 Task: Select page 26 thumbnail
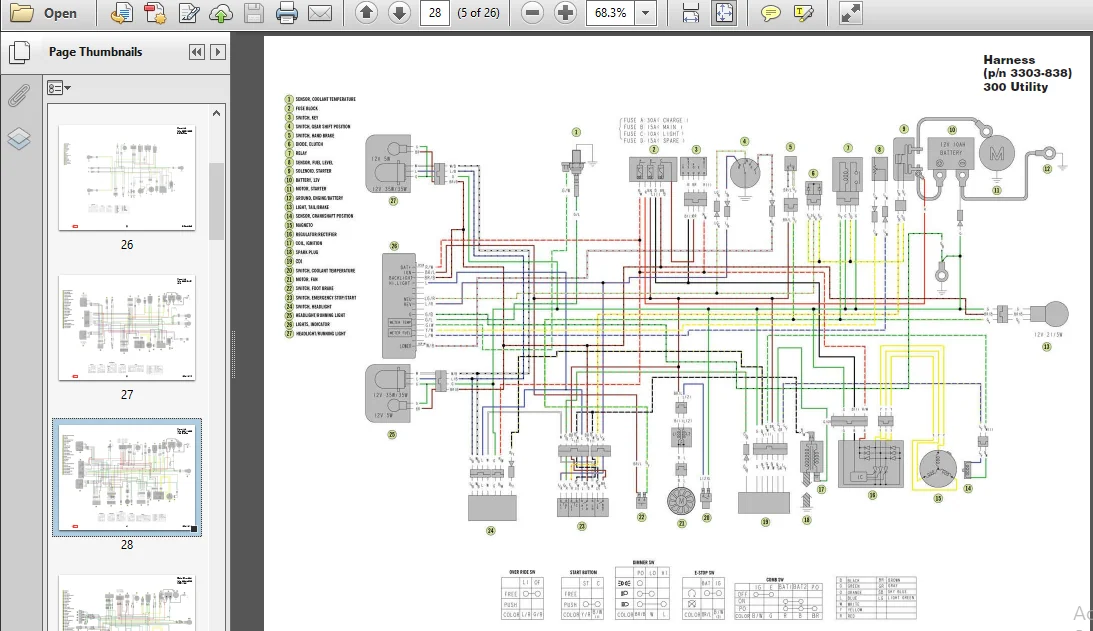127,178
